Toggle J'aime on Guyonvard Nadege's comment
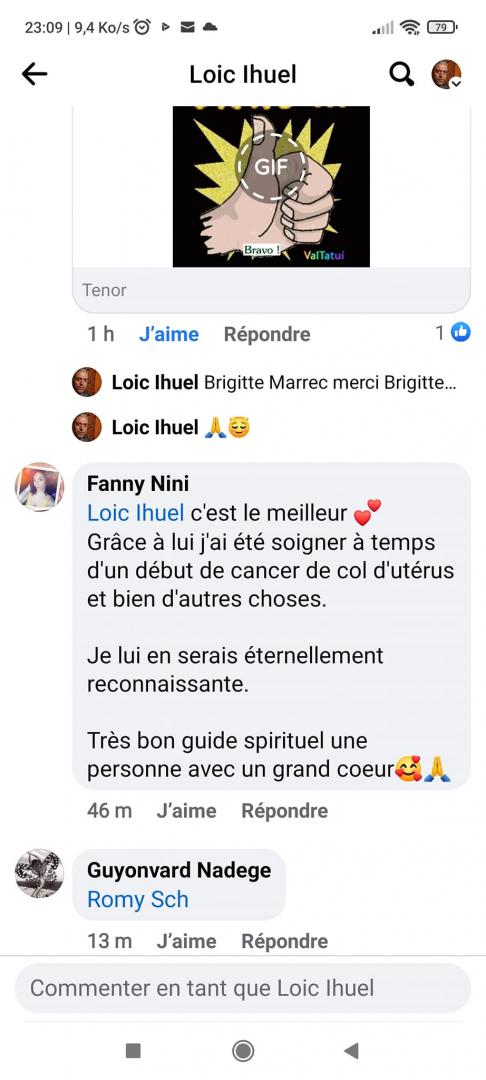The height and width of the screenshot is (1080, 486). [x=186, y=941]
